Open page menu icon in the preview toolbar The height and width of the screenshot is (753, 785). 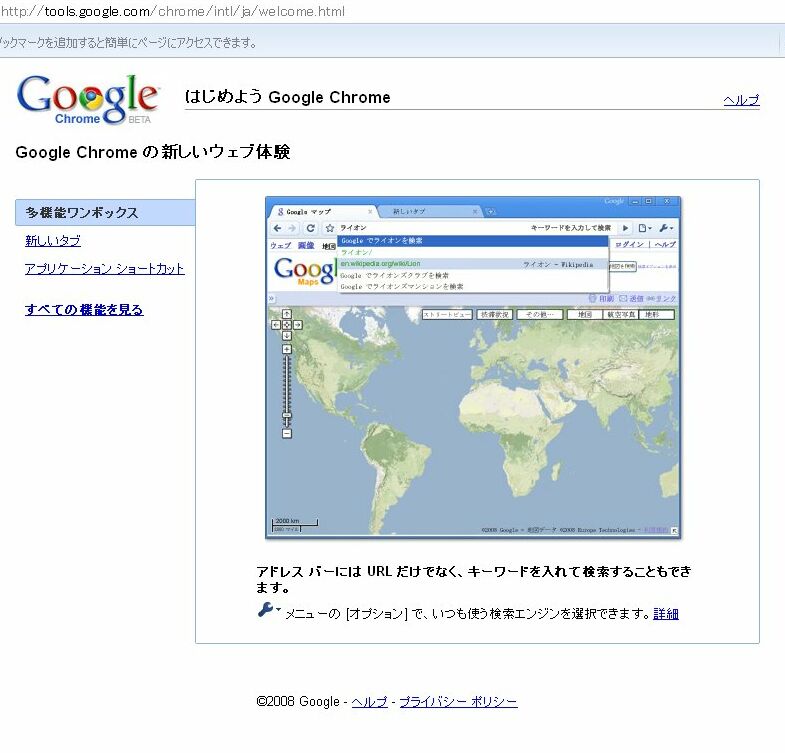coord(644,228)
